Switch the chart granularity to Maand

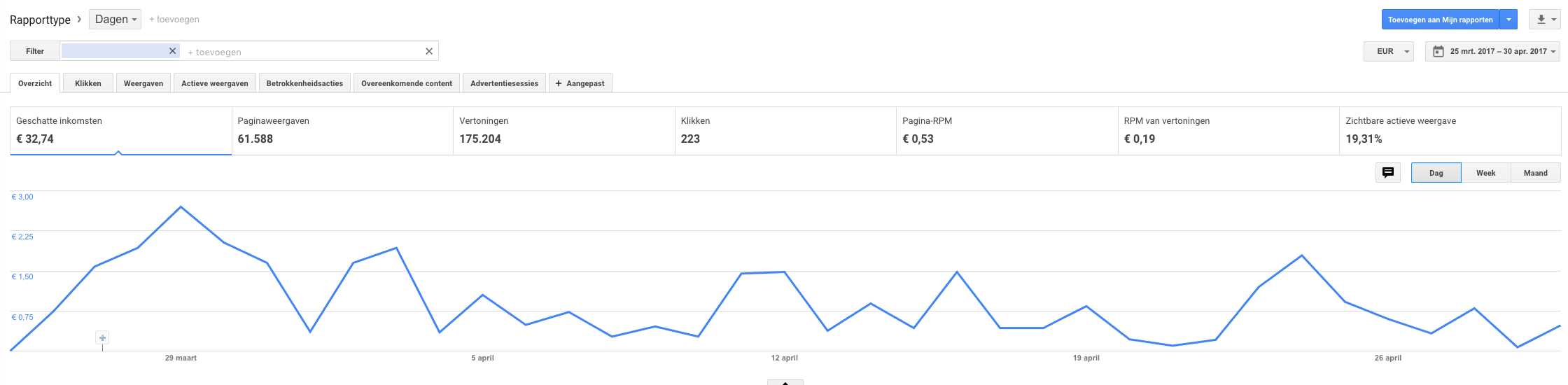point(1535,173)
